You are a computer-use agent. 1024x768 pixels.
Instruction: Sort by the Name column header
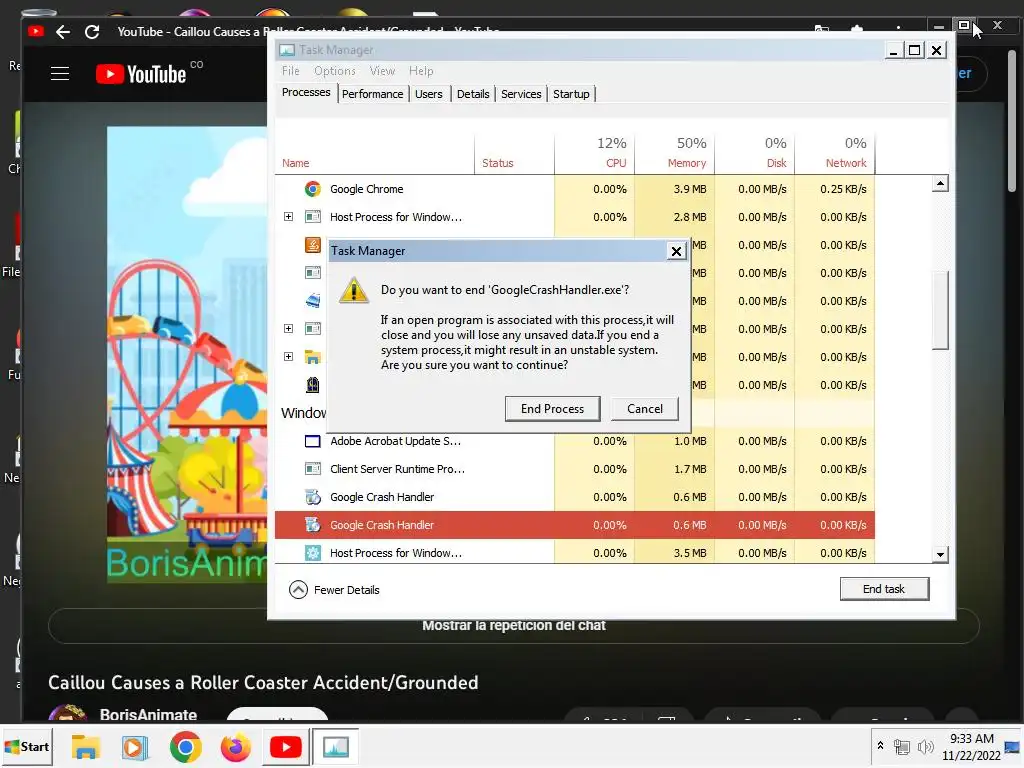pyautogui.click(x=374, y=154)
